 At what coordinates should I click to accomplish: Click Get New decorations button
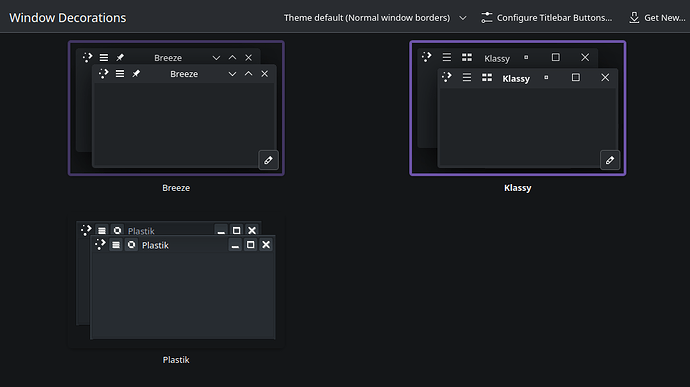657,18
